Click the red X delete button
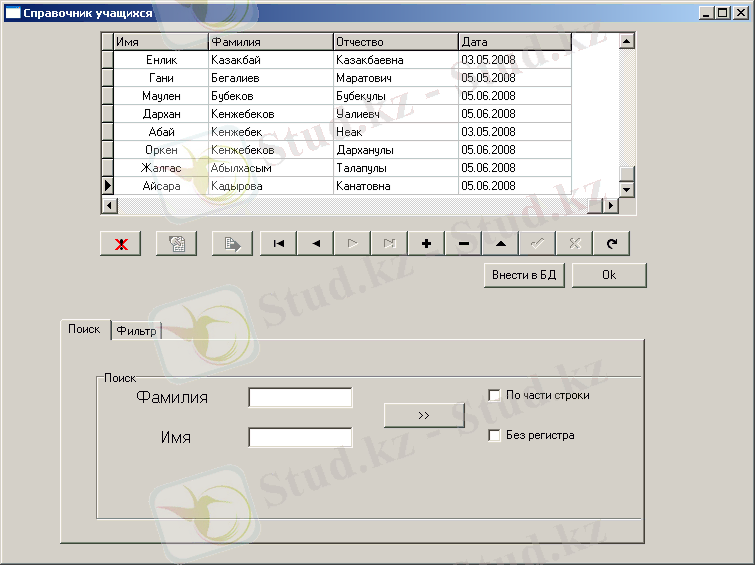The height and width of the screenshot is (565, 755). click(121, 244)
